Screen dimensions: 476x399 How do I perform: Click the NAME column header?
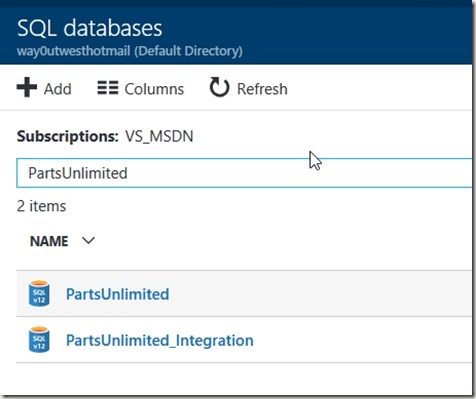pos(49,241)
